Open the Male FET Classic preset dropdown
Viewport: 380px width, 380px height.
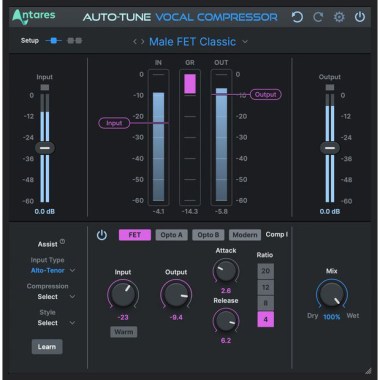click(x=198, y=42)
